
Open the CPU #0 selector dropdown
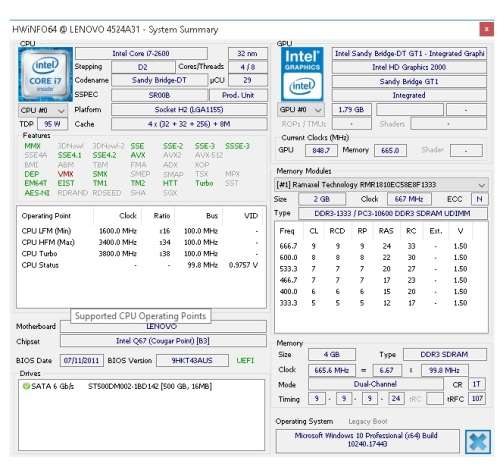(x=43, y=110)
